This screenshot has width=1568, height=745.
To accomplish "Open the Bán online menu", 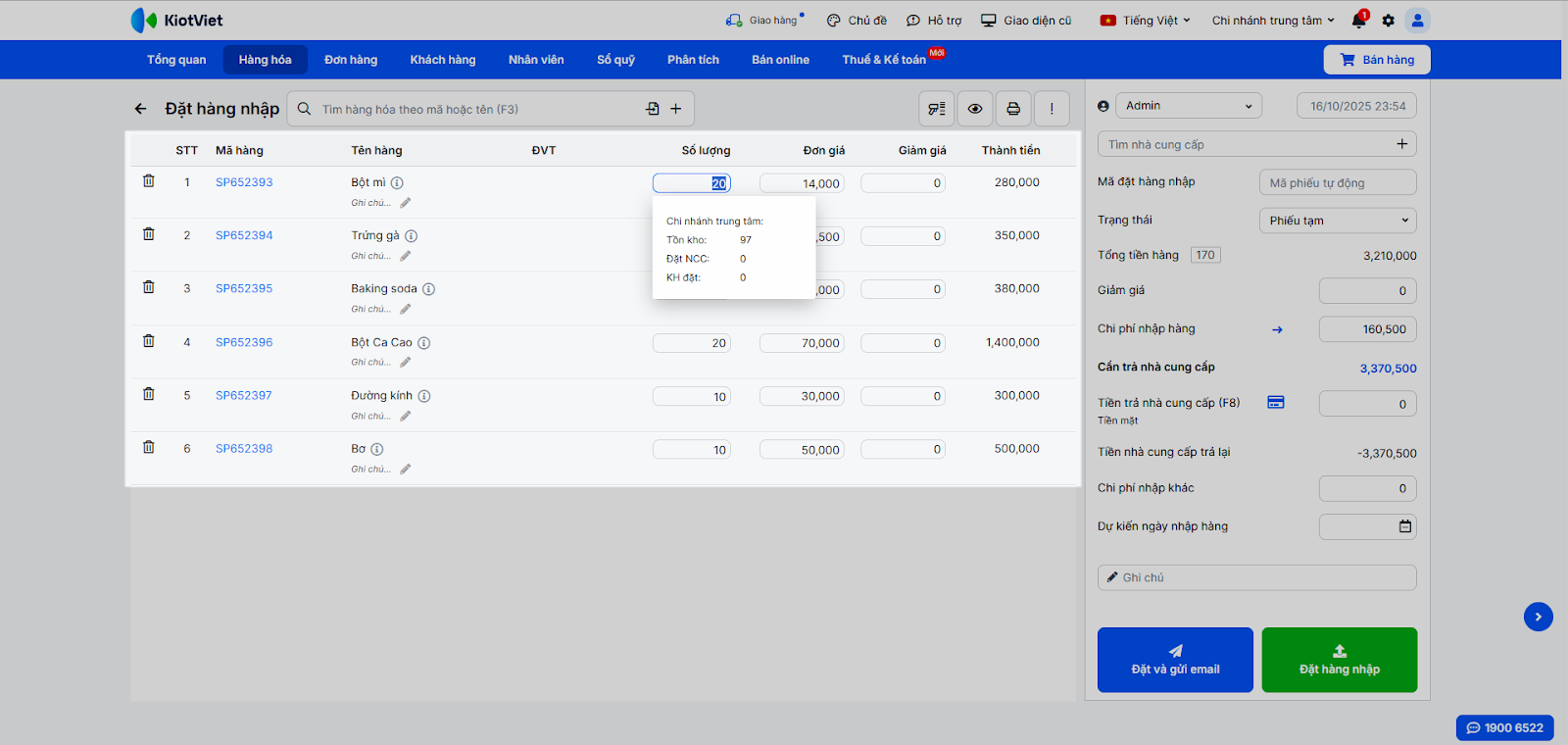I will coord(781,60).
